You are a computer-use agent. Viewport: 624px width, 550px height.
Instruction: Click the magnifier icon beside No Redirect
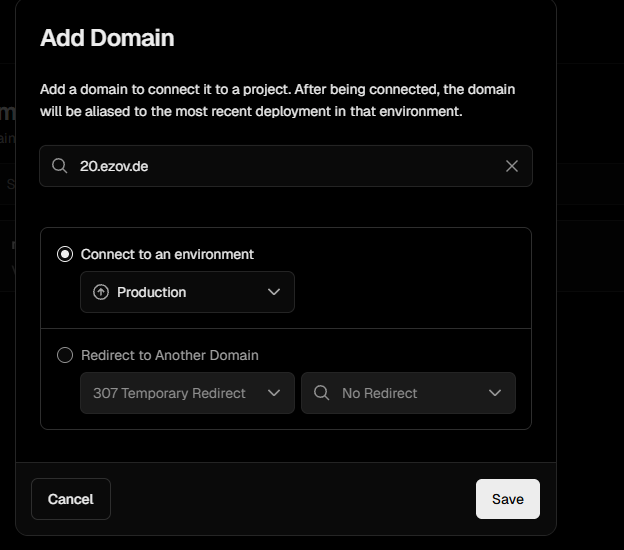[x=321, y=393]
